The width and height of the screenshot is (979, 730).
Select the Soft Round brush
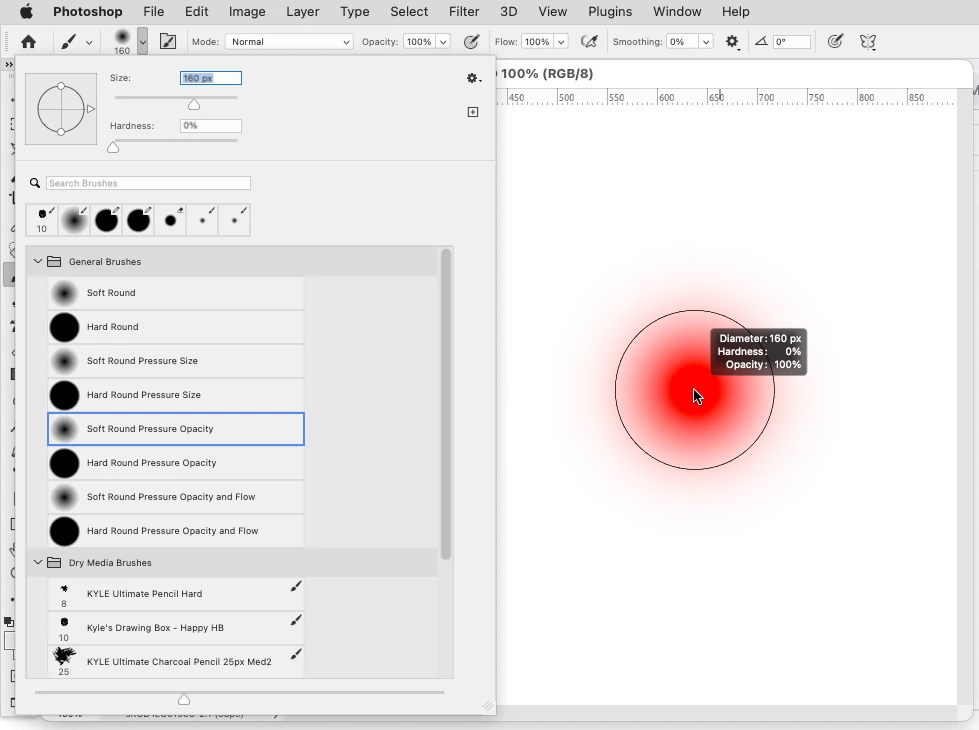coord(176,293)
